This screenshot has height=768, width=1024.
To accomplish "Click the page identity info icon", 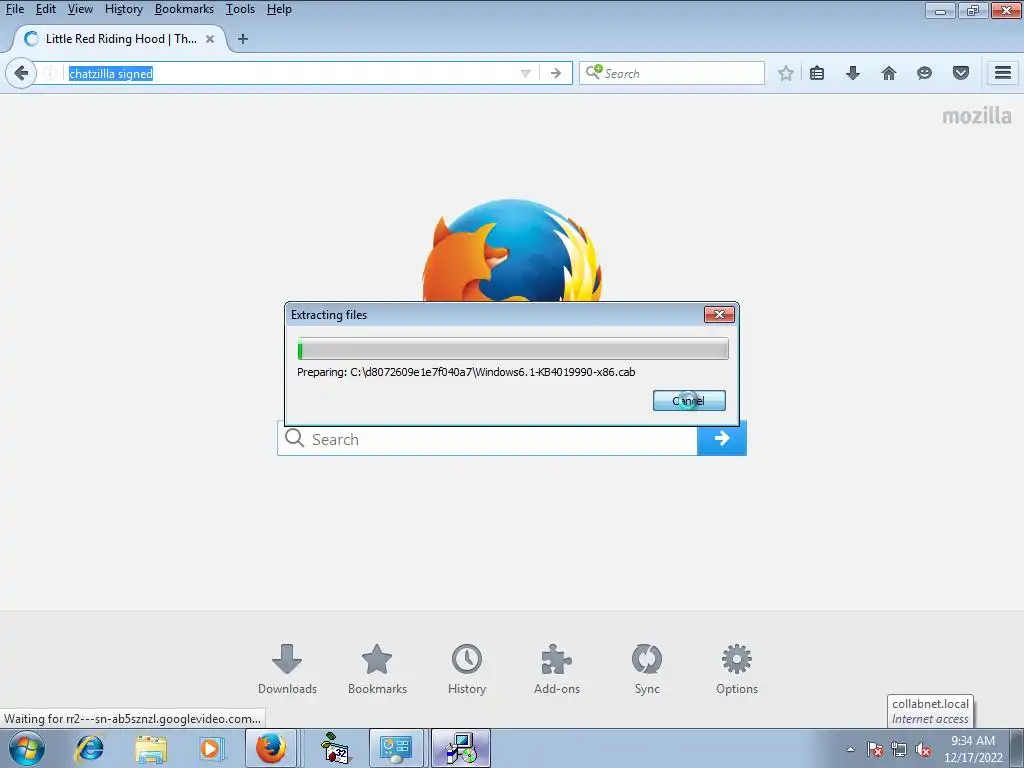I will coord(50,73).
